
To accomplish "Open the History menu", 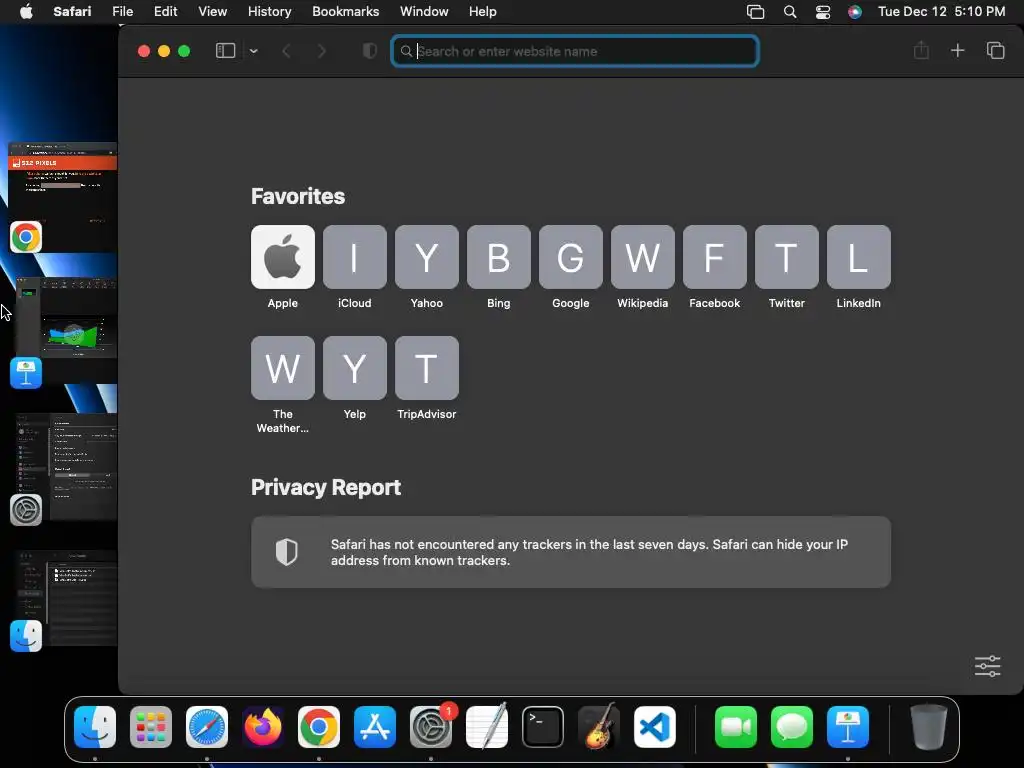I will [x=269, y=12].
